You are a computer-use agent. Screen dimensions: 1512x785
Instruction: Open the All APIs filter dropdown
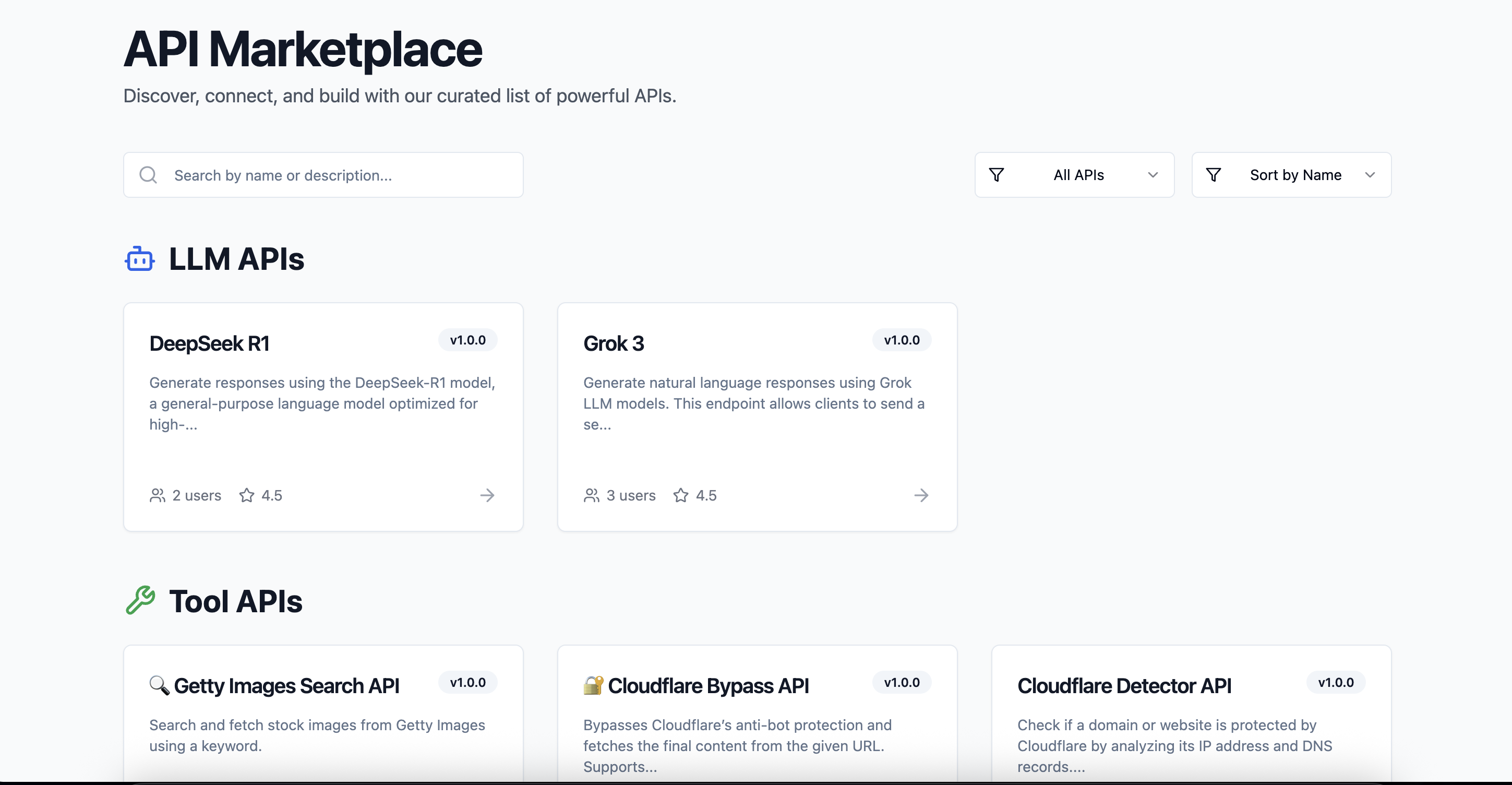tap(1074, 175)
